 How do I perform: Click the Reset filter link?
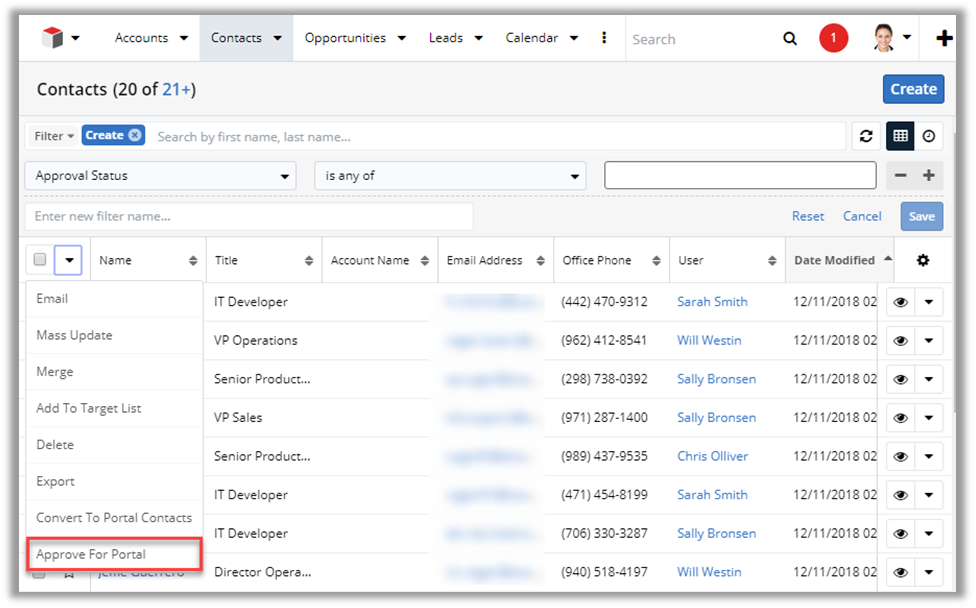point(808,216)
